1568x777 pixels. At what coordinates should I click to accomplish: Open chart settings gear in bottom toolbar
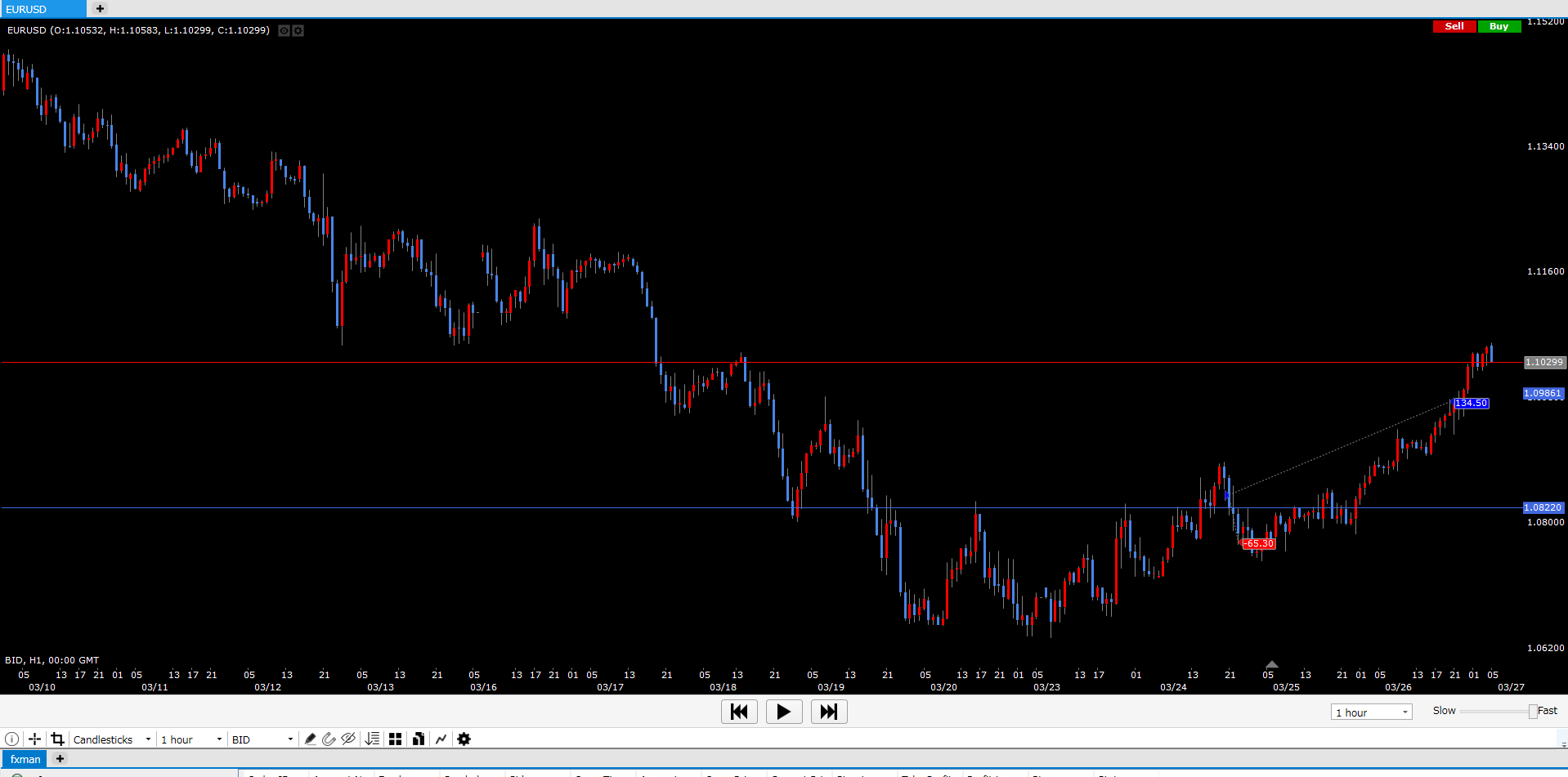464,739
